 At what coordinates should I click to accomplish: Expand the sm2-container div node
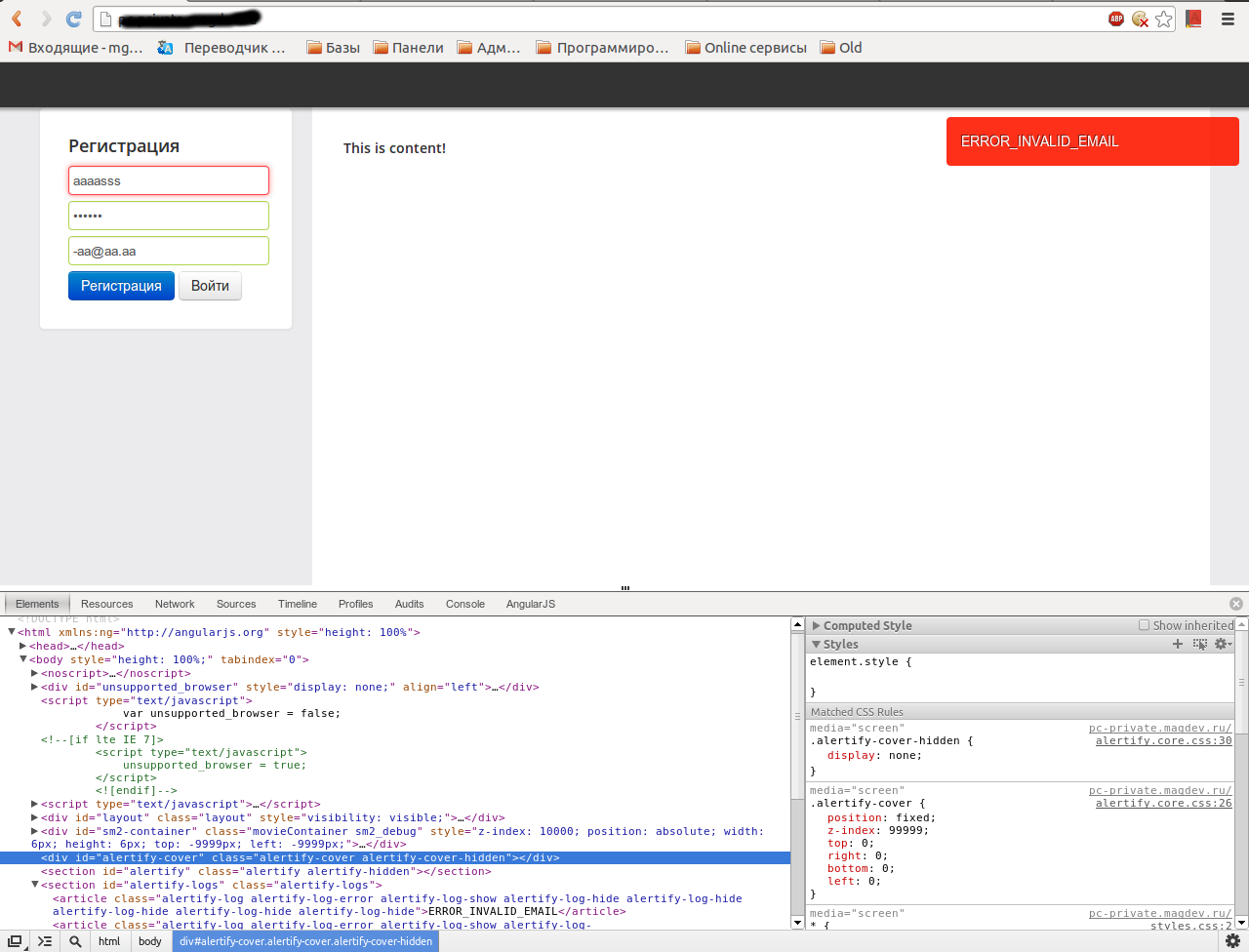(35, 831)
